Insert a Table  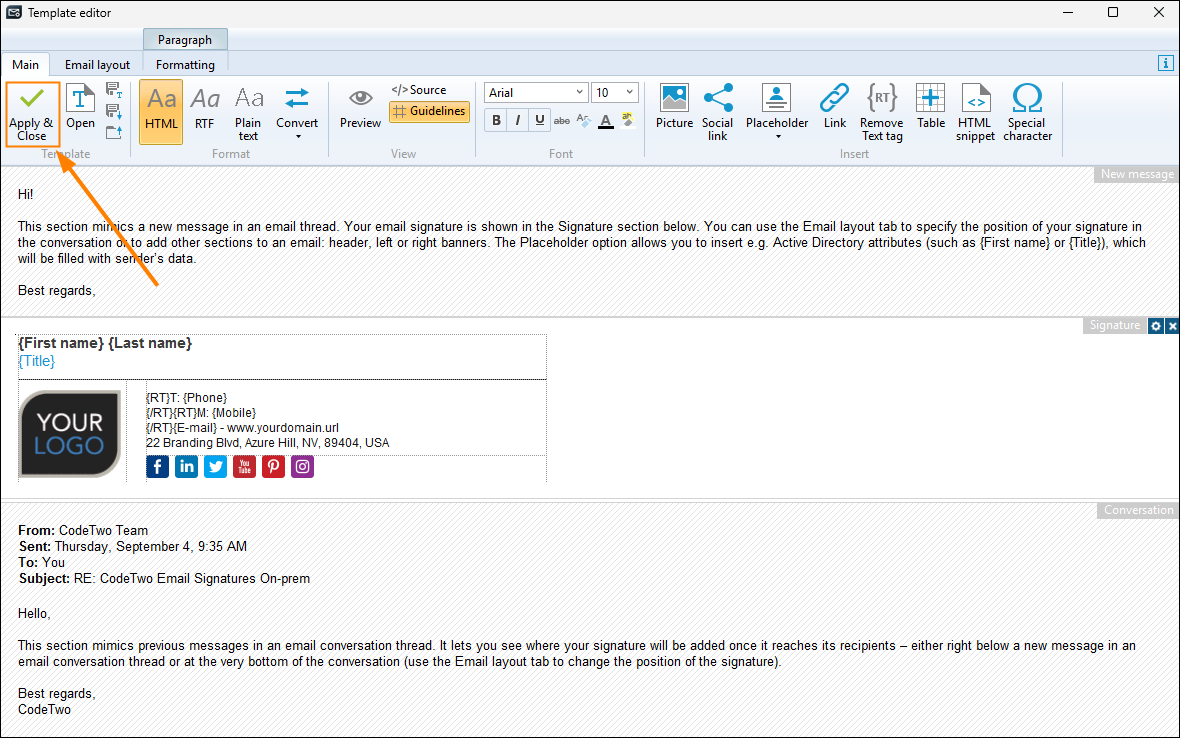click(930, 106)
